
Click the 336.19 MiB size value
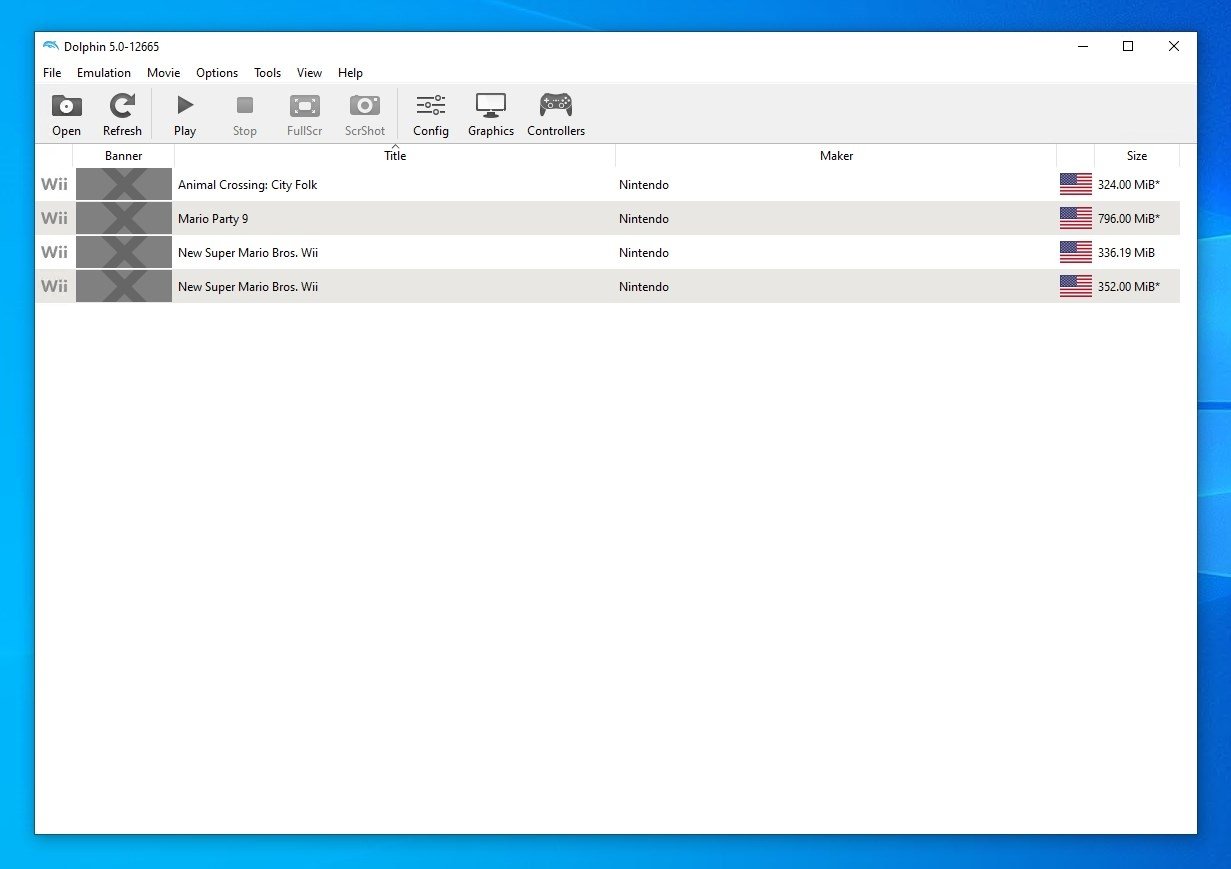tap(1126, 253)
